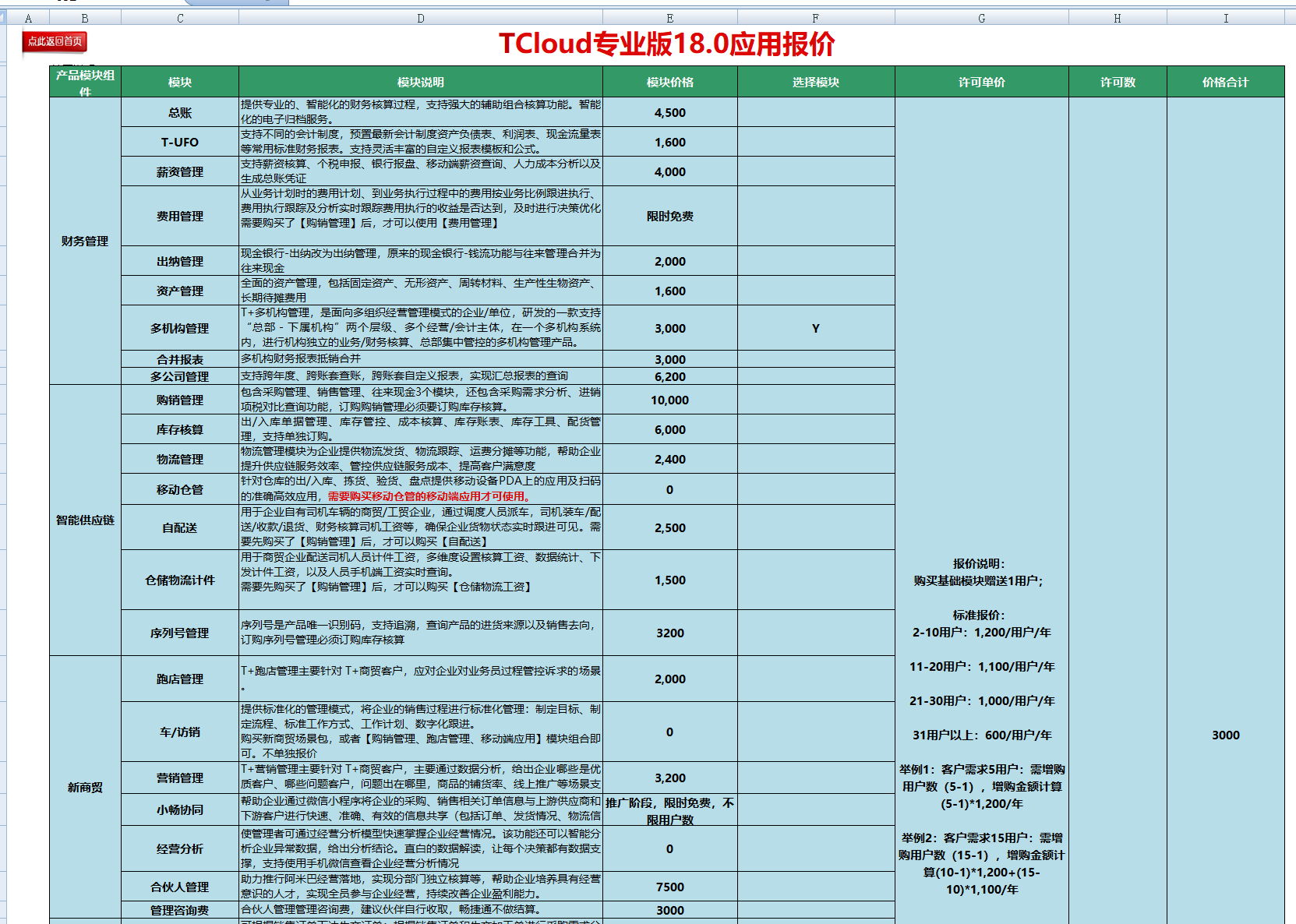Select the 库存核算 module cell
This screenshot has width=1296, height=924.
[x=180, y=429]
